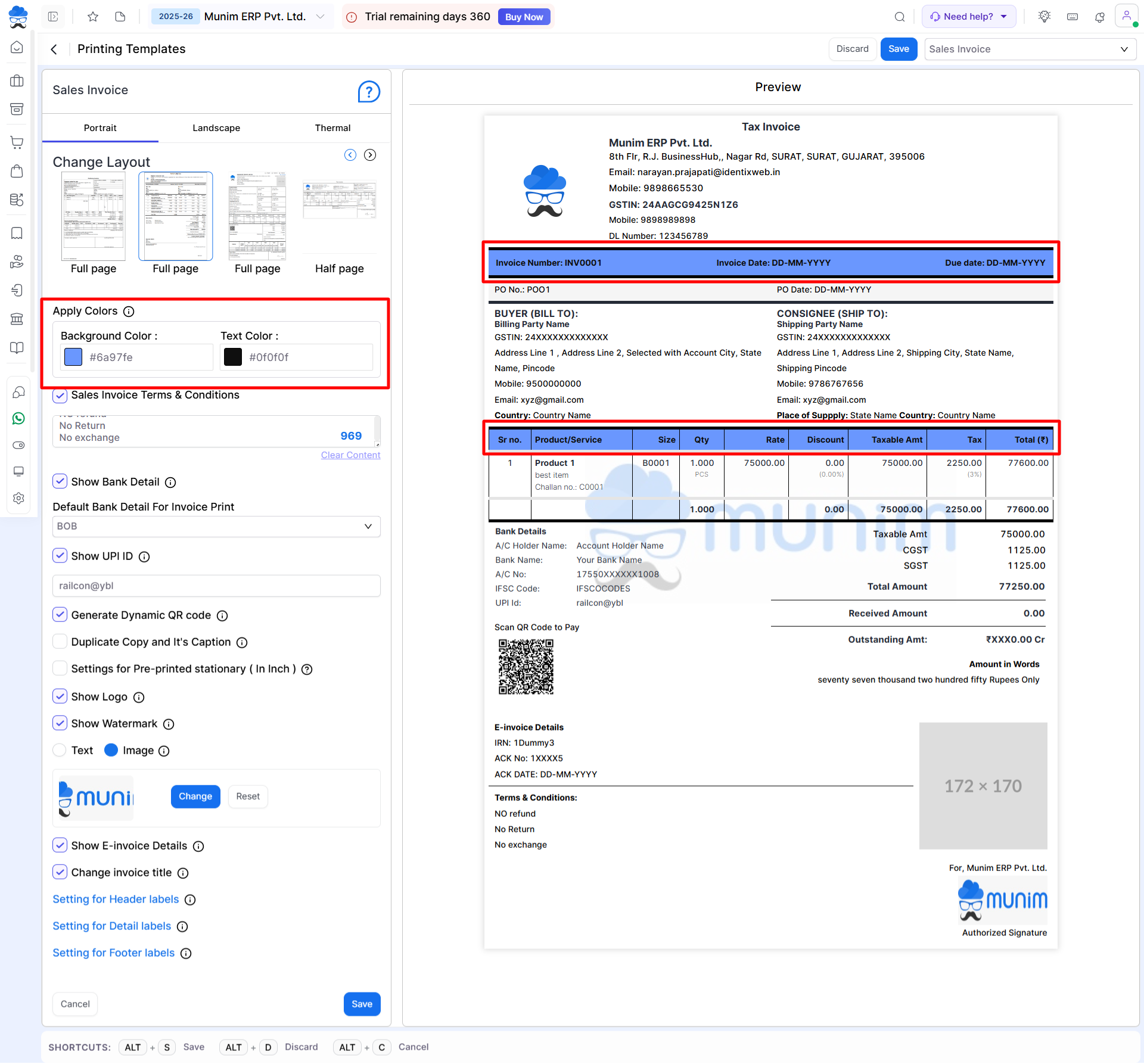This screenshot has width=1144, height=1064.
Task: Click Change watermark image button
Action: (x=195, y=797)
